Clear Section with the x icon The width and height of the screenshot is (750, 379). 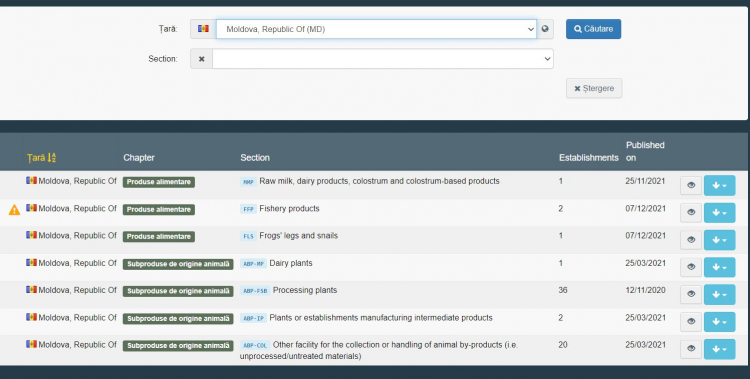pyautogui.click(x=201, y=59)
